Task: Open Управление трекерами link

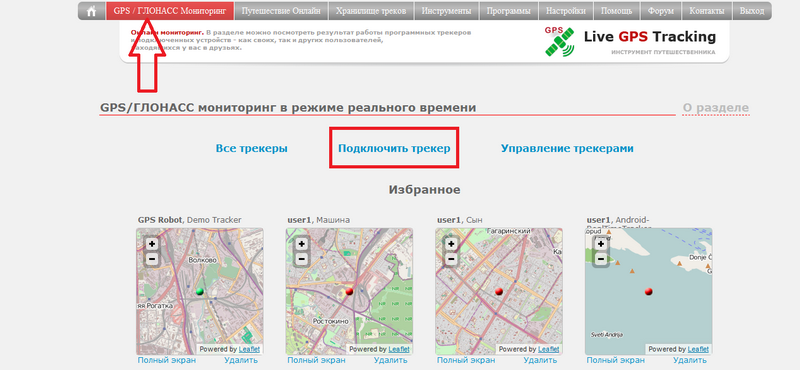Action: [x=567, y=149]
